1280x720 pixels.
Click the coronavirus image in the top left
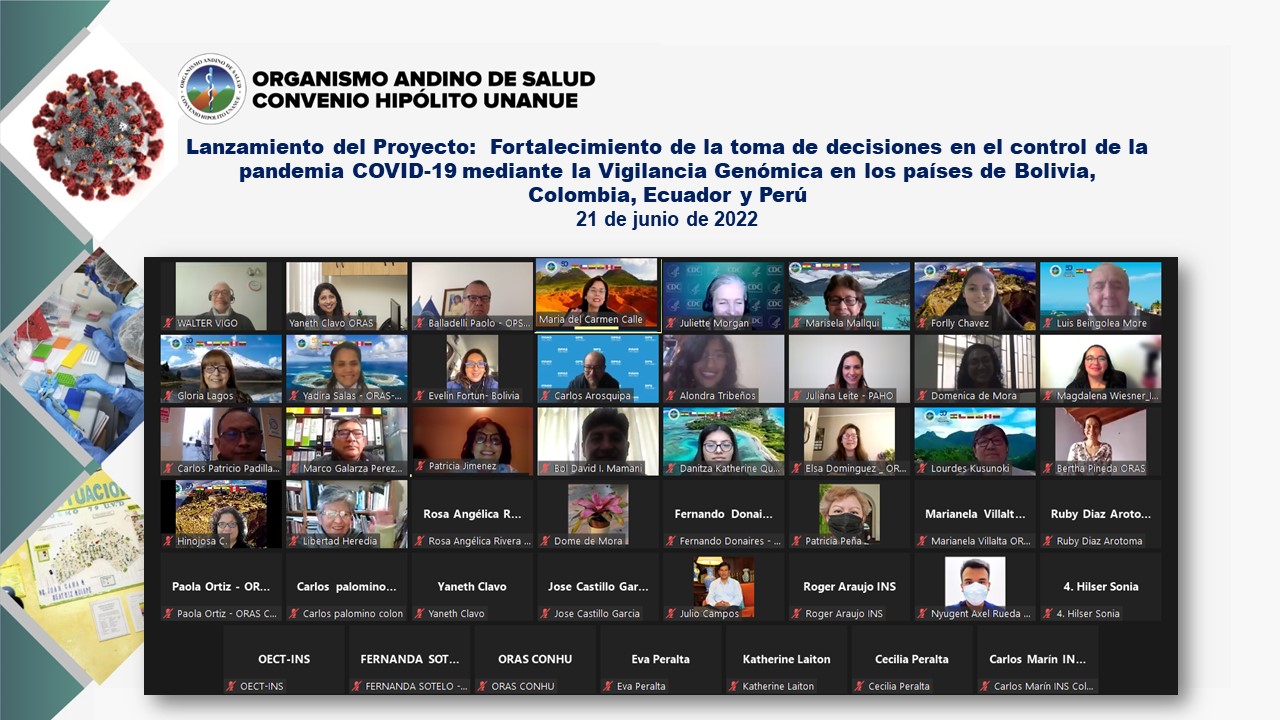coord(97,133)
